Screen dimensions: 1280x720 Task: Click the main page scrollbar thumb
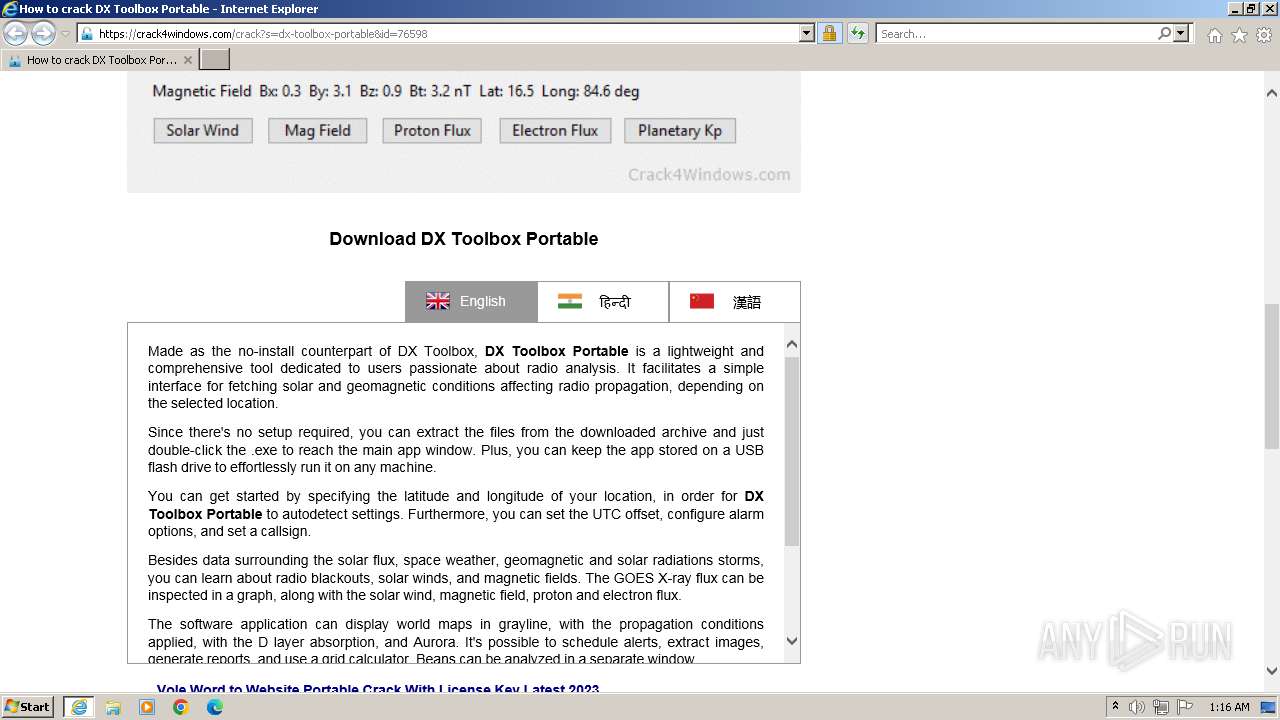(x=1272, y=377)
